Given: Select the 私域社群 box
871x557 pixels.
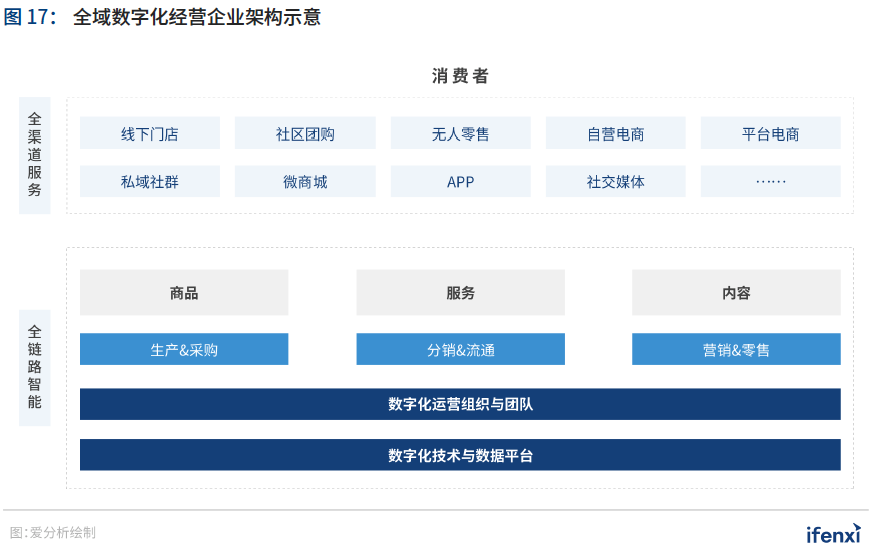Looking at the screenshot, I should click(x=150, y=182).
